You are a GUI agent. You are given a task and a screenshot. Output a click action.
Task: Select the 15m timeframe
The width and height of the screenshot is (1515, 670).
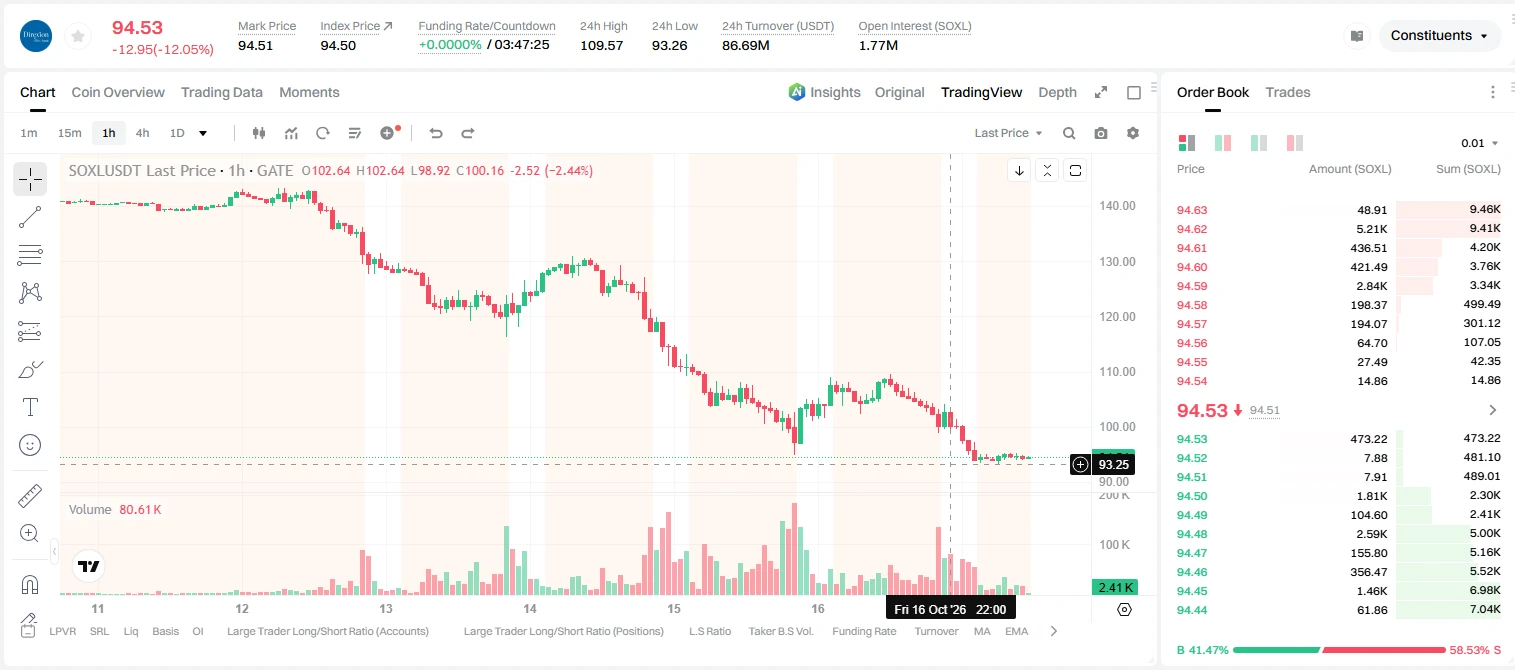tap(69, 133)
